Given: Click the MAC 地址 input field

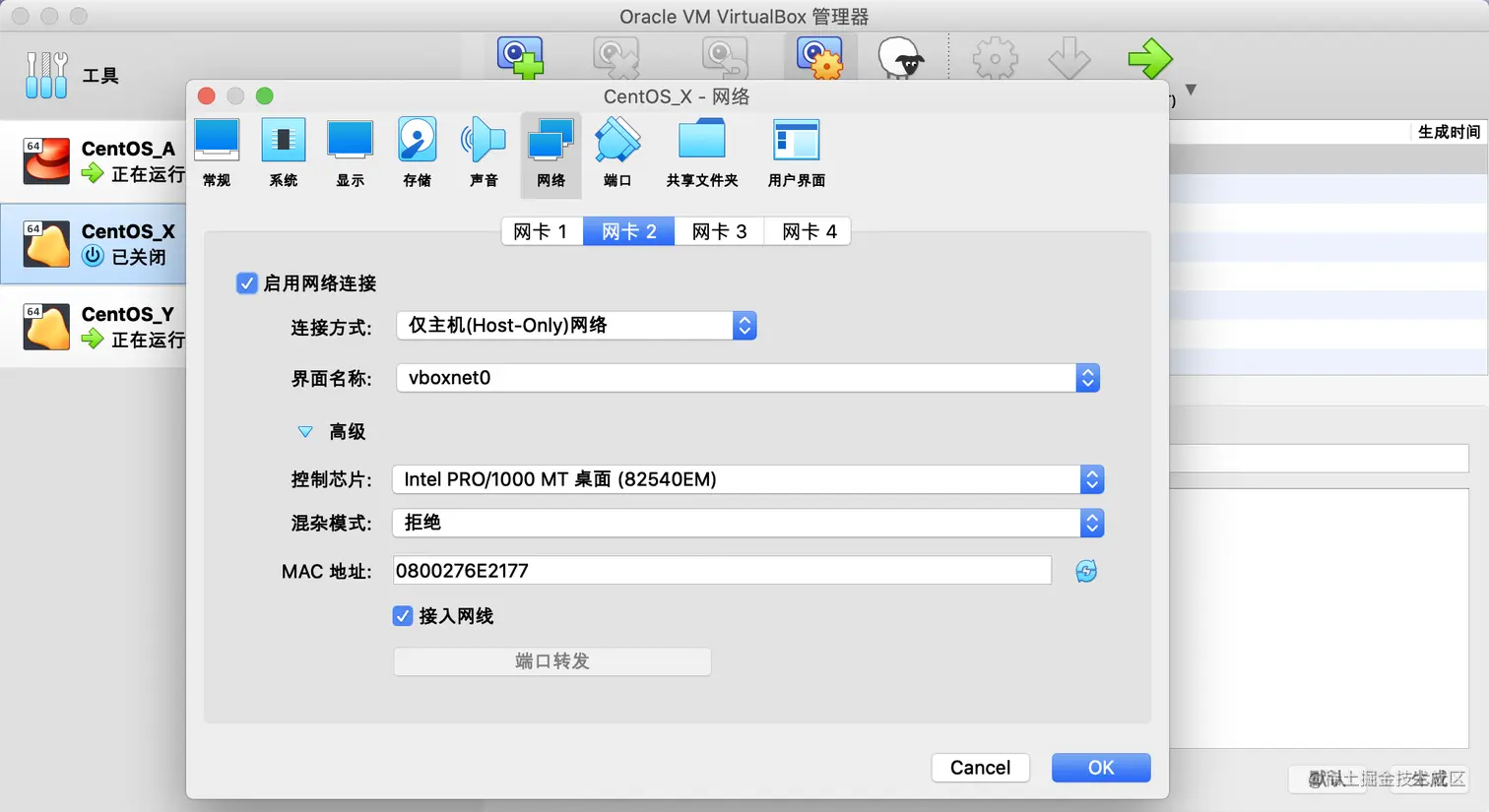Looking at the screenshot, I should click(722, 571).
